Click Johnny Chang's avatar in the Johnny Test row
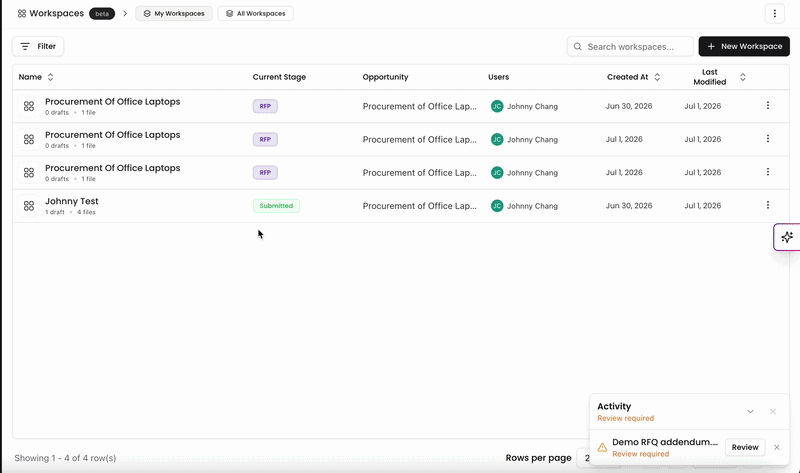This screenshot has height=473, width=800. 497,206
